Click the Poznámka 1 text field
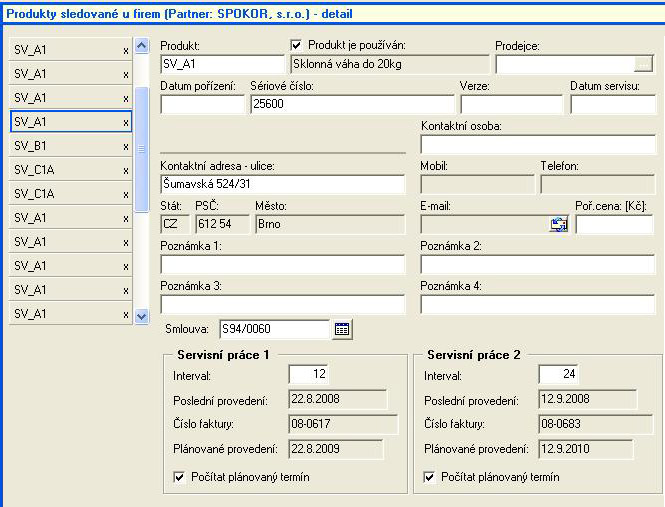665x507 pixels. 282,264
